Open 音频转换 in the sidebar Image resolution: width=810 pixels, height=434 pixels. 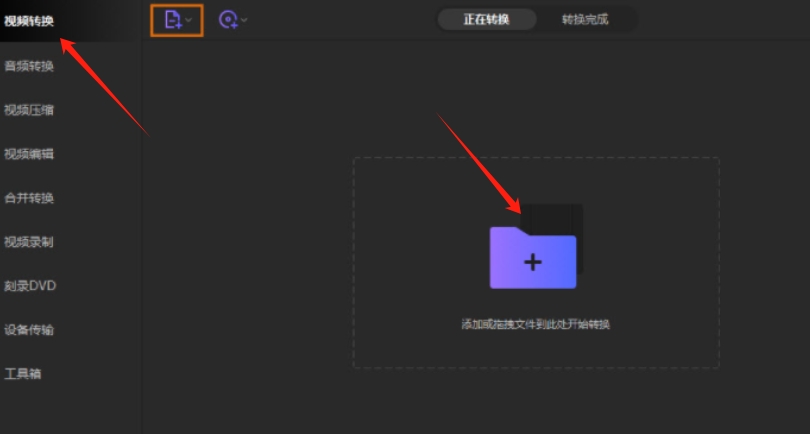tap(29, 66)
